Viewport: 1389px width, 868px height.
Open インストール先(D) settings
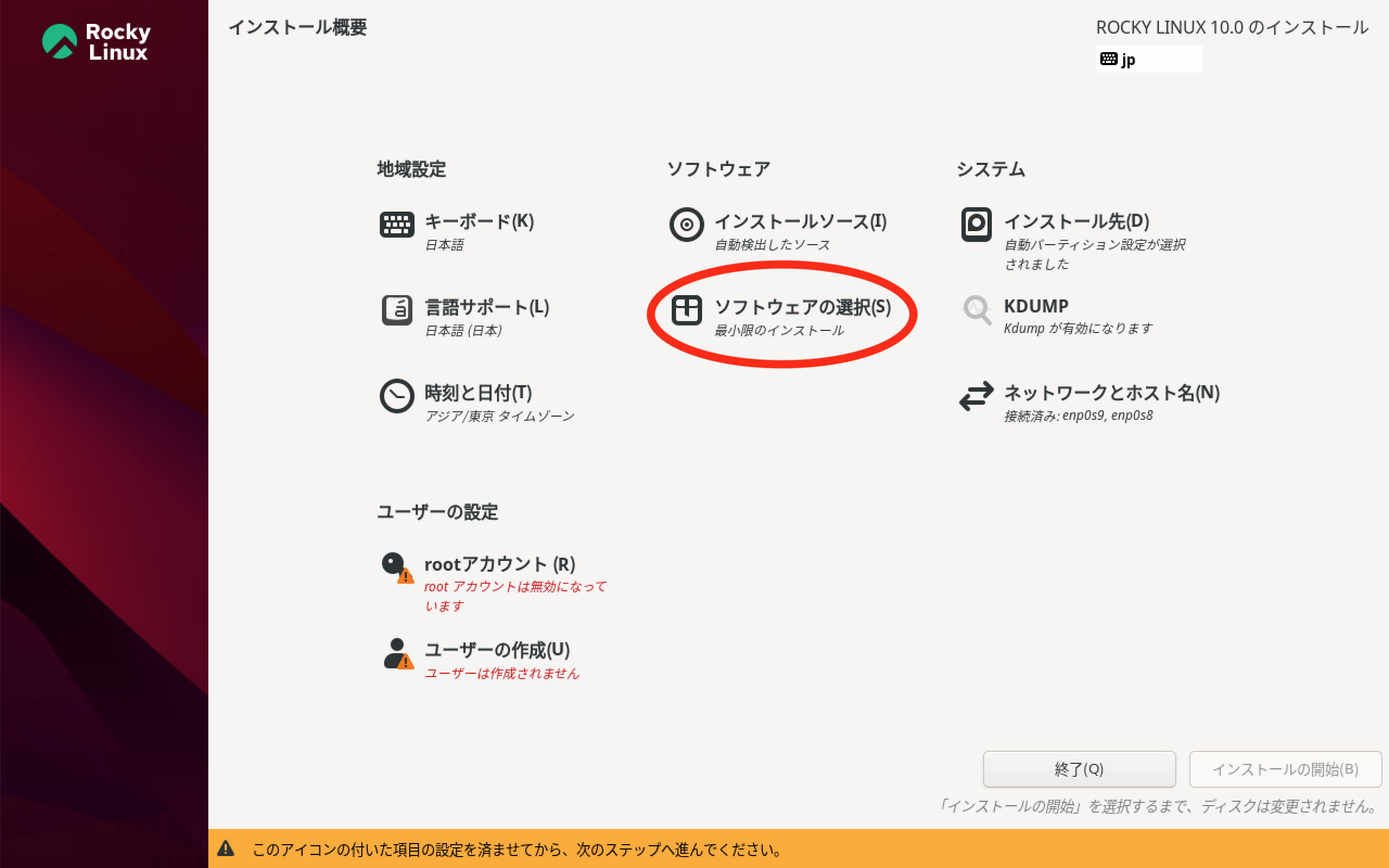click(1077, 221)
